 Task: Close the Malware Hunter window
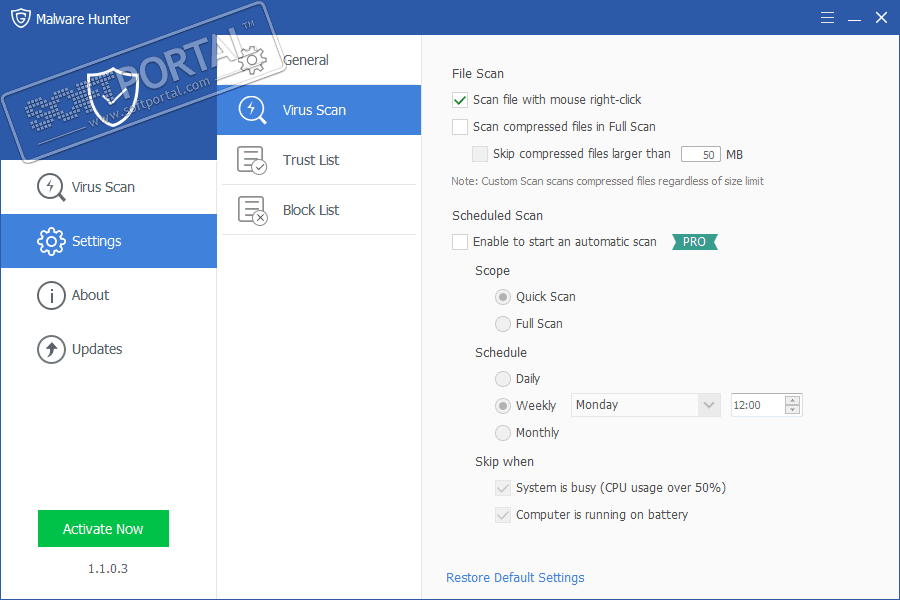tap(881, 18)
